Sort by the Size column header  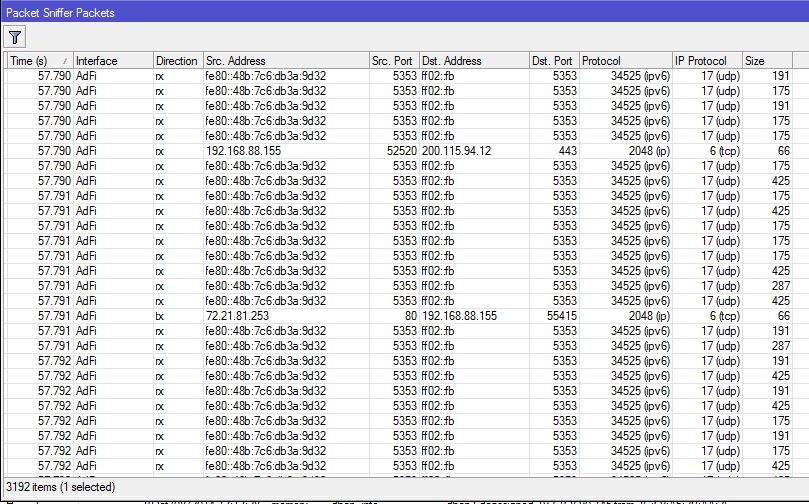point(767,60)
